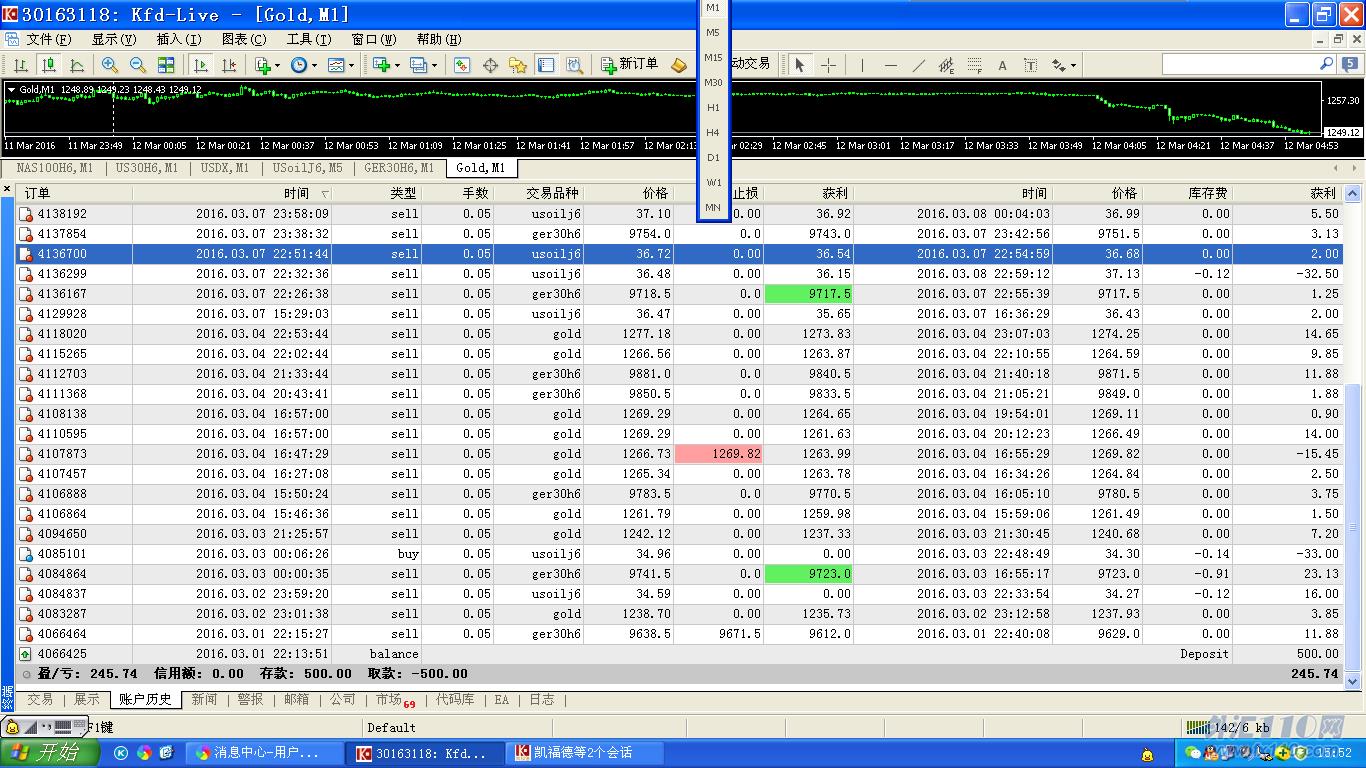Open the 工具 menu
This screenshot has width=1366, height=768.
(309, 39)
